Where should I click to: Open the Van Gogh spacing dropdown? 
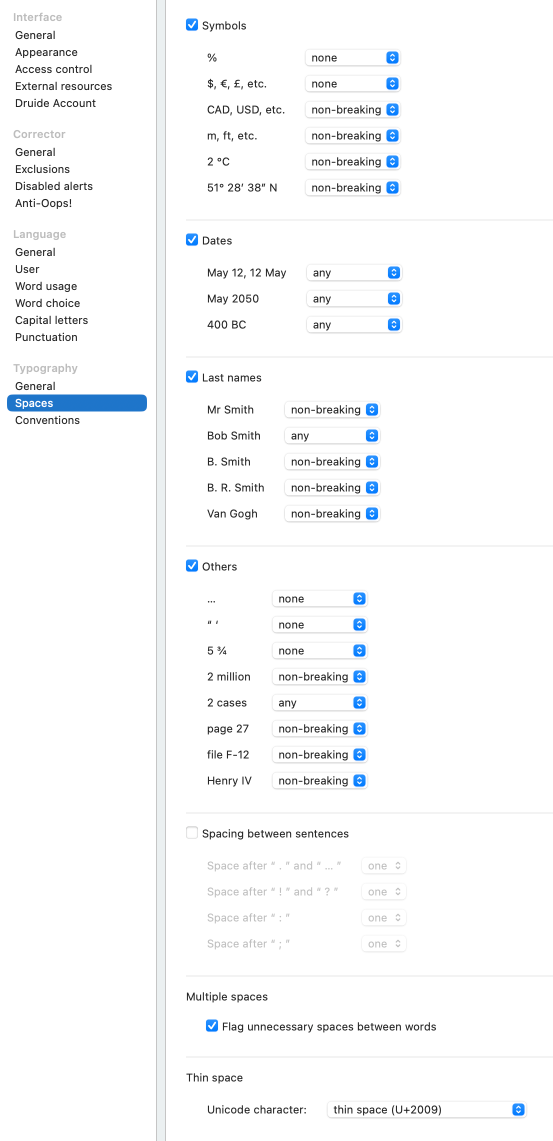(333, 514)
